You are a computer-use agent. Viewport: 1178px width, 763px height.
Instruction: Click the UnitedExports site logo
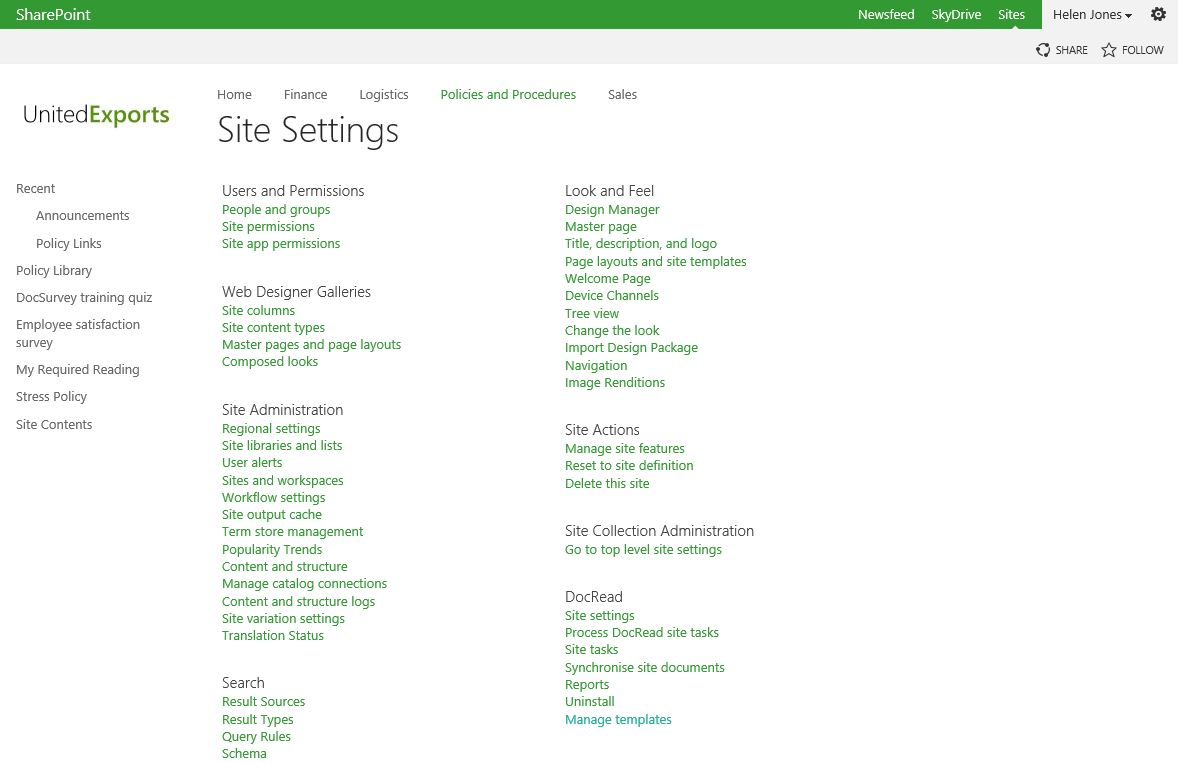pos(96,115)
